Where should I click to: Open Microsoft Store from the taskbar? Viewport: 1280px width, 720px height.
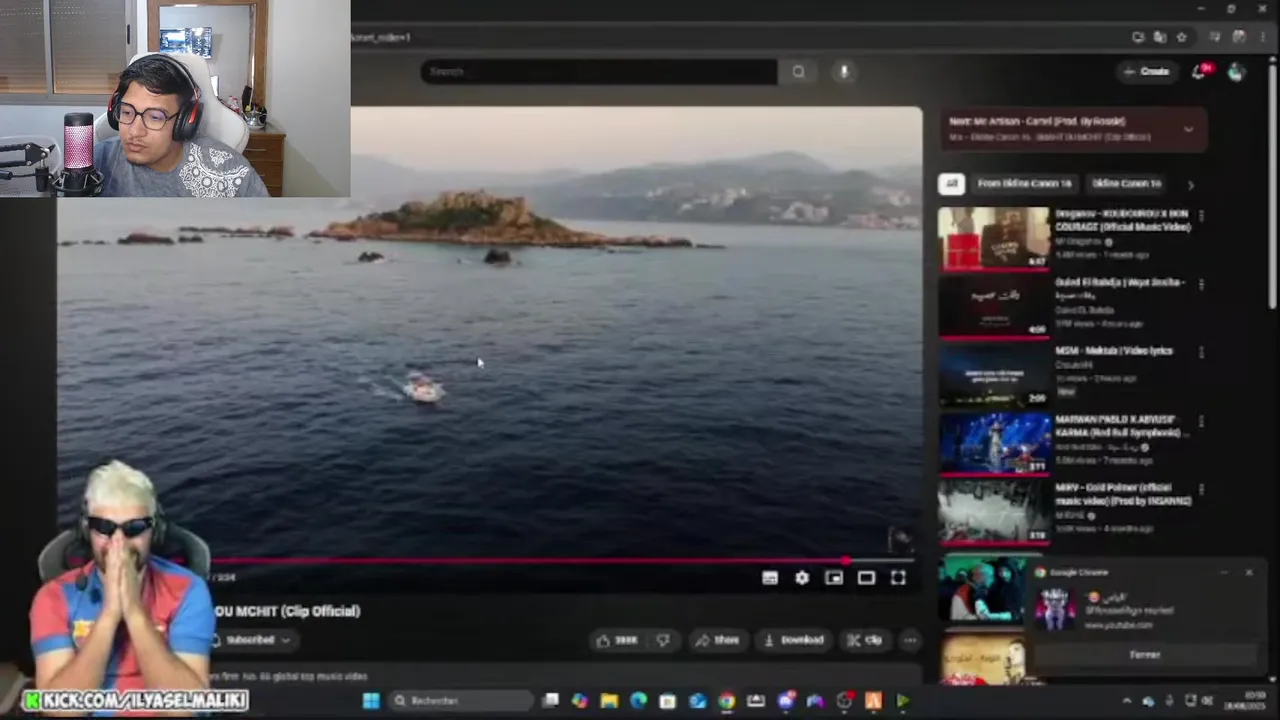[668, 701]
